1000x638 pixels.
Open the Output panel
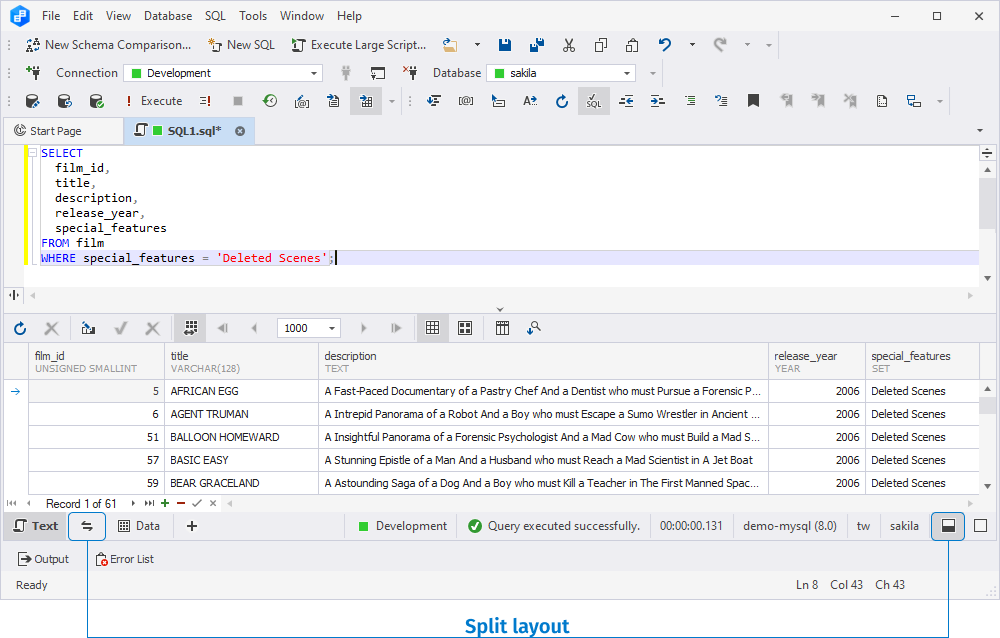43,559
